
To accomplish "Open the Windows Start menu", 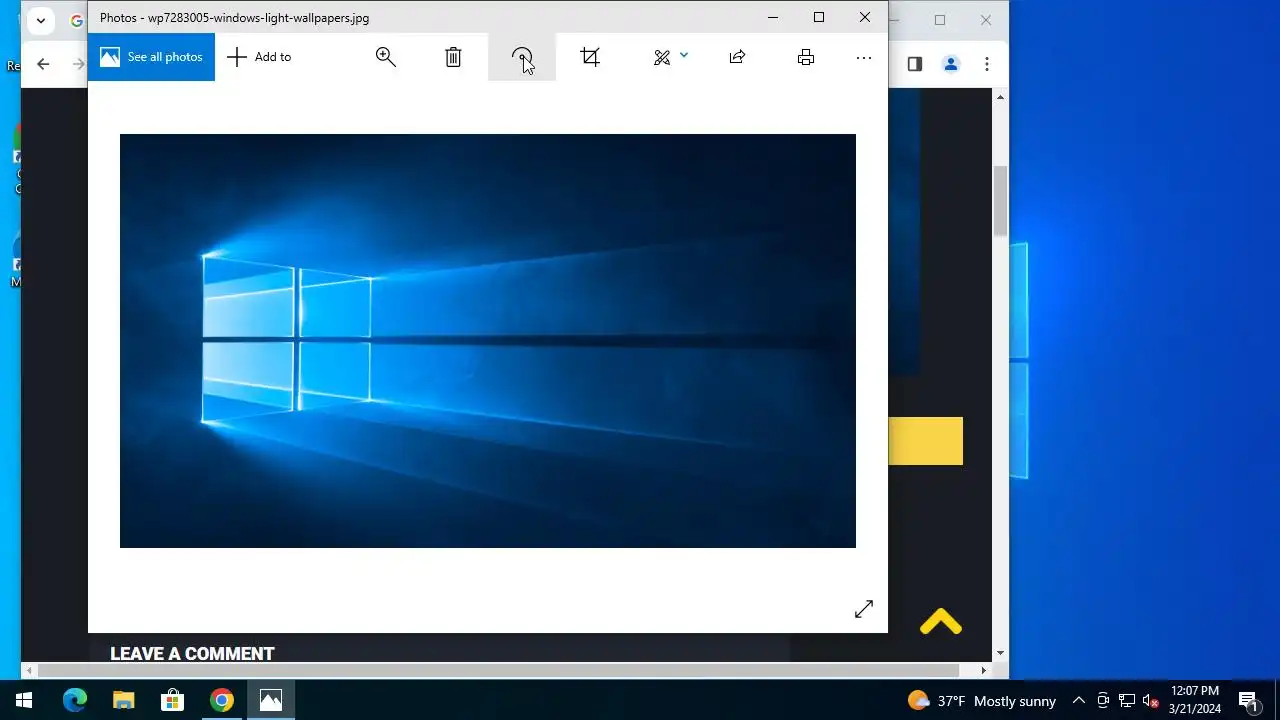I will [x=24, y=700].
